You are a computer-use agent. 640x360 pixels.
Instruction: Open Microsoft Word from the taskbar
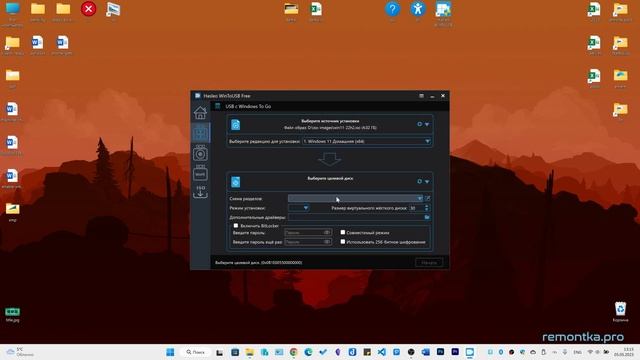426,352
